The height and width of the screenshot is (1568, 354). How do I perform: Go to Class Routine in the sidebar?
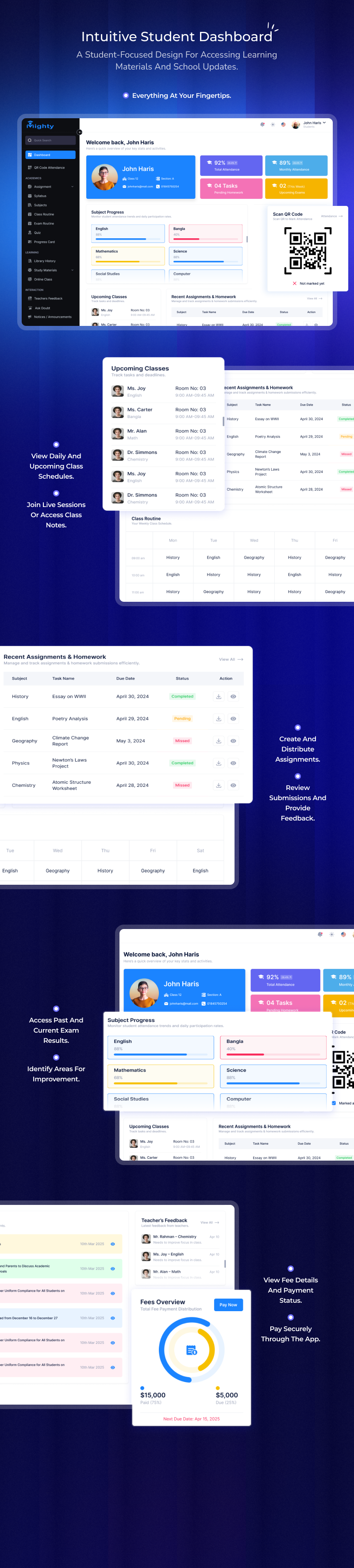click(x=41, y=214)
